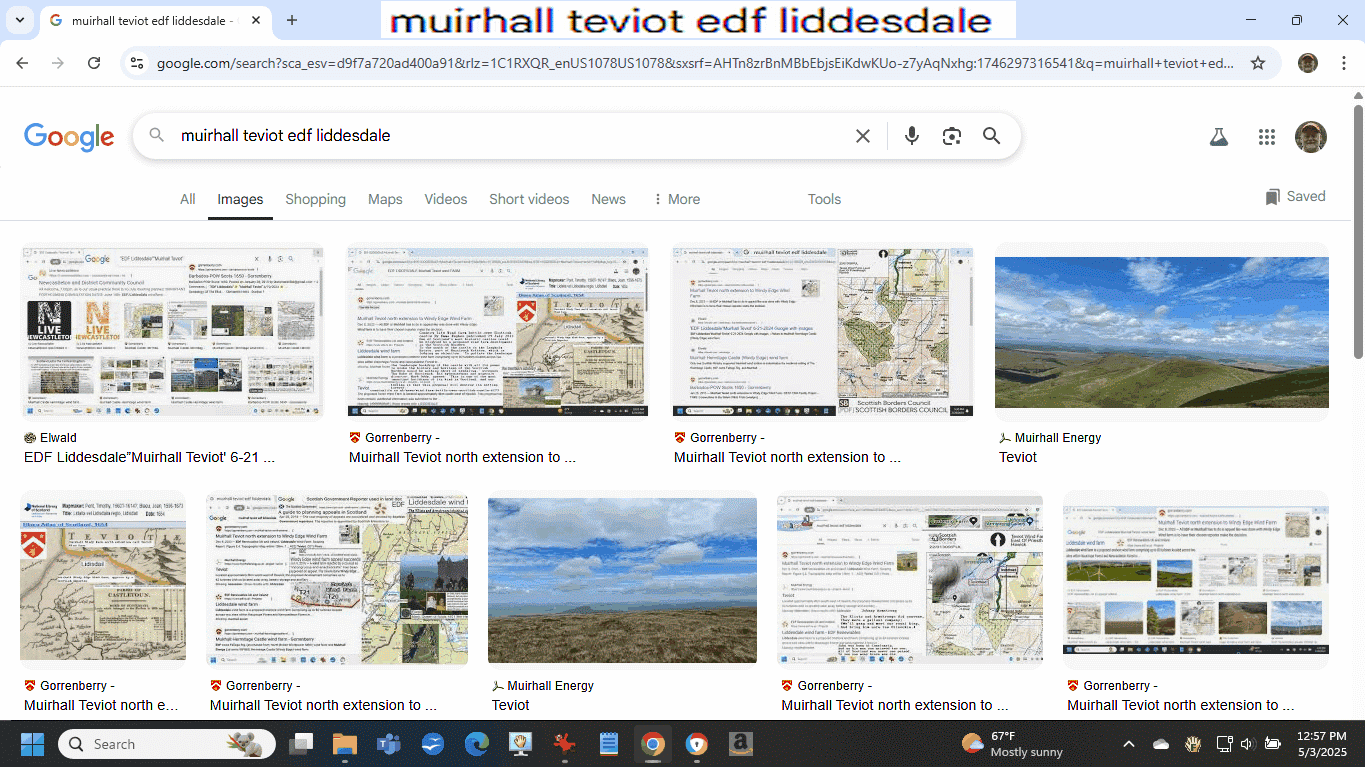Open Google Lens search by image icon
The image size is (1365, 767).
951,136
